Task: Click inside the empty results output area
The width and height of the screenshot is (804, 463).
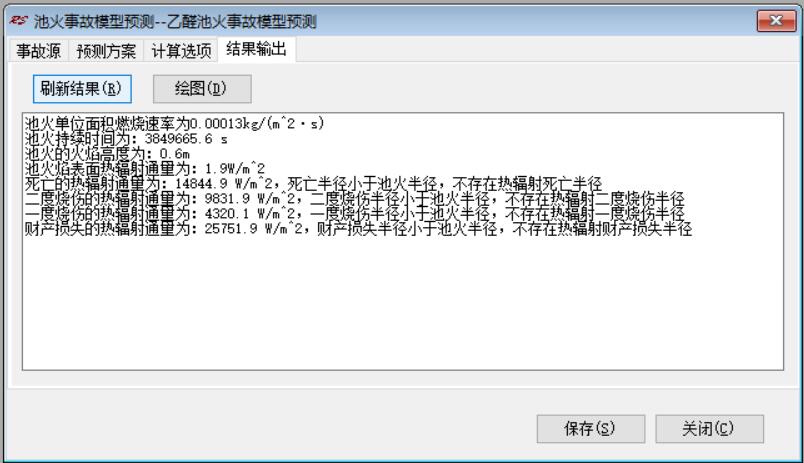Action: (403, 303)
